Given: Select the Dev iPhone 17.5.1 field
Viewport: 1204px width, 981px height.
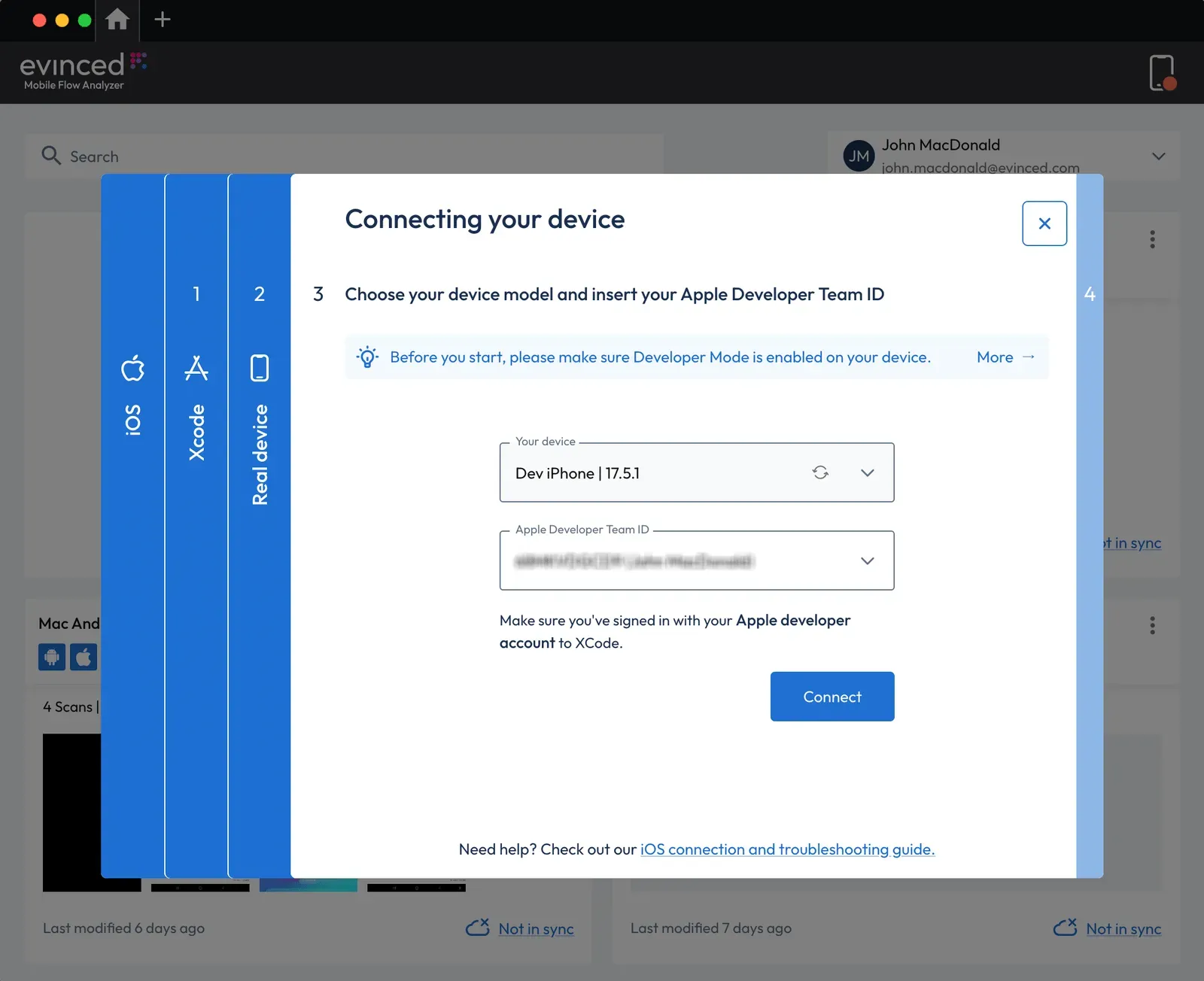Looking at the screenshot, I should 697,472.
